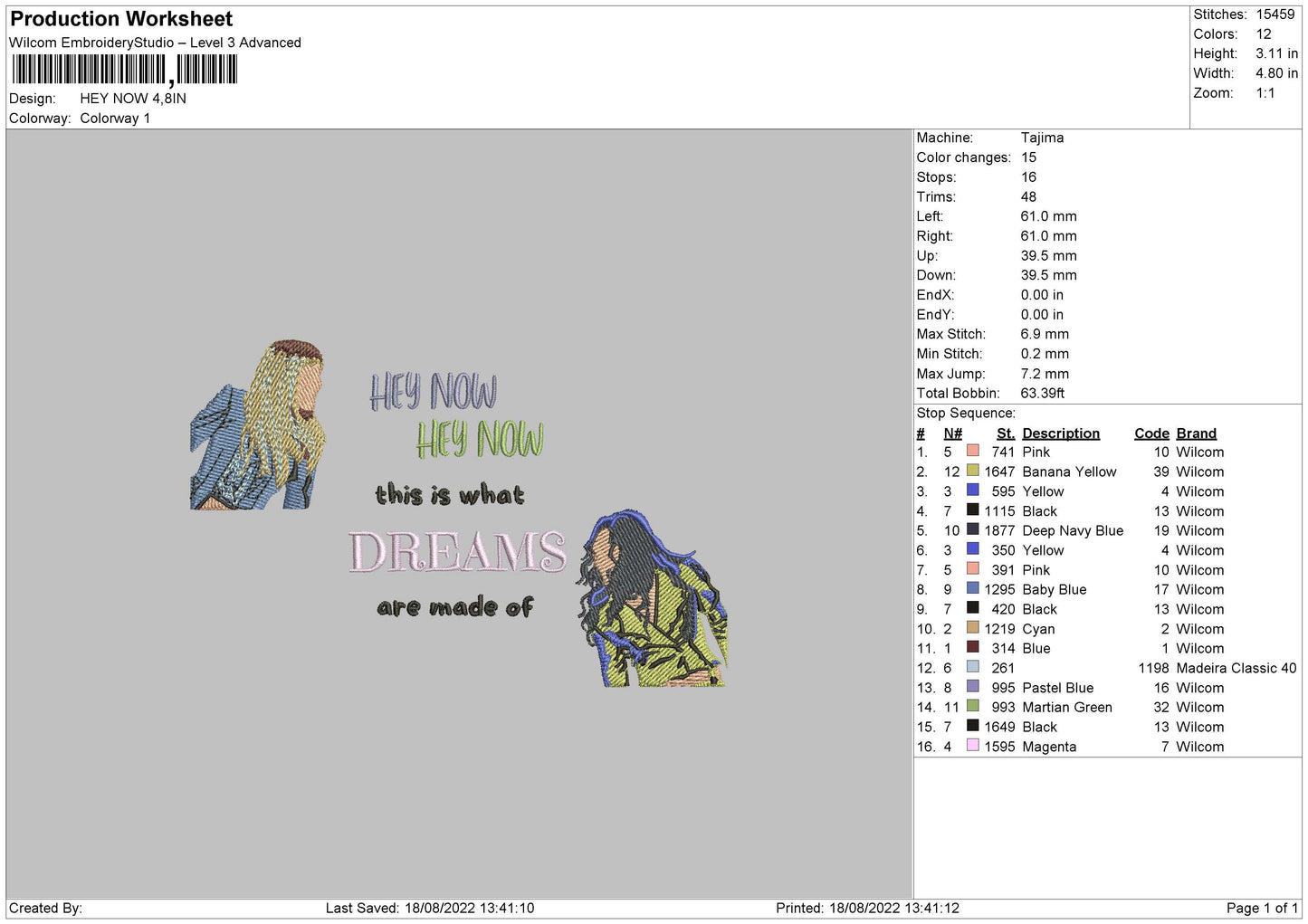Click the Brand column header
This screenshot has width=1308, height=924.
(1196, 433)
